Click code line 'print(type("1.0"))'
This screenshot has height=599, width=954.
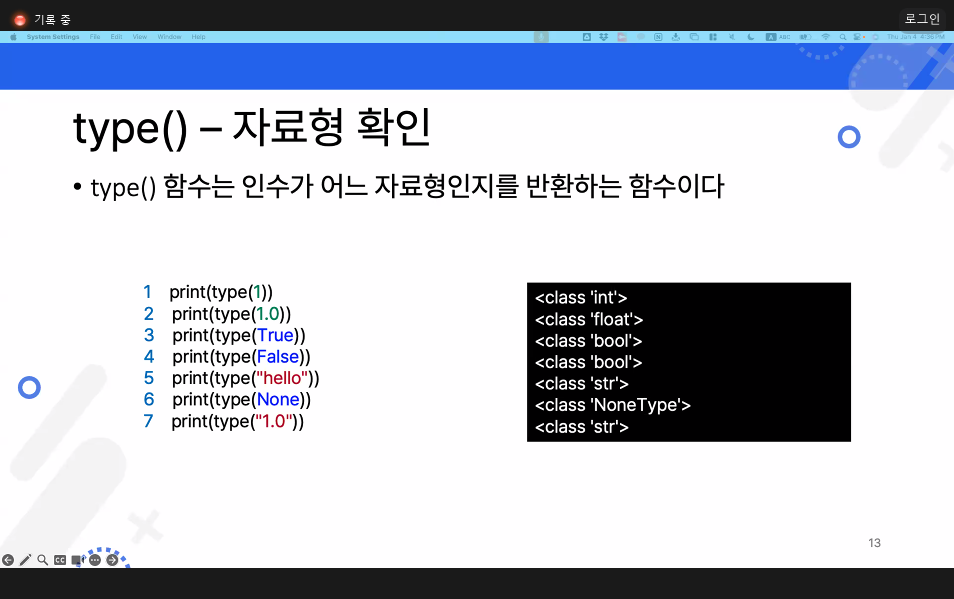(237, 421)
